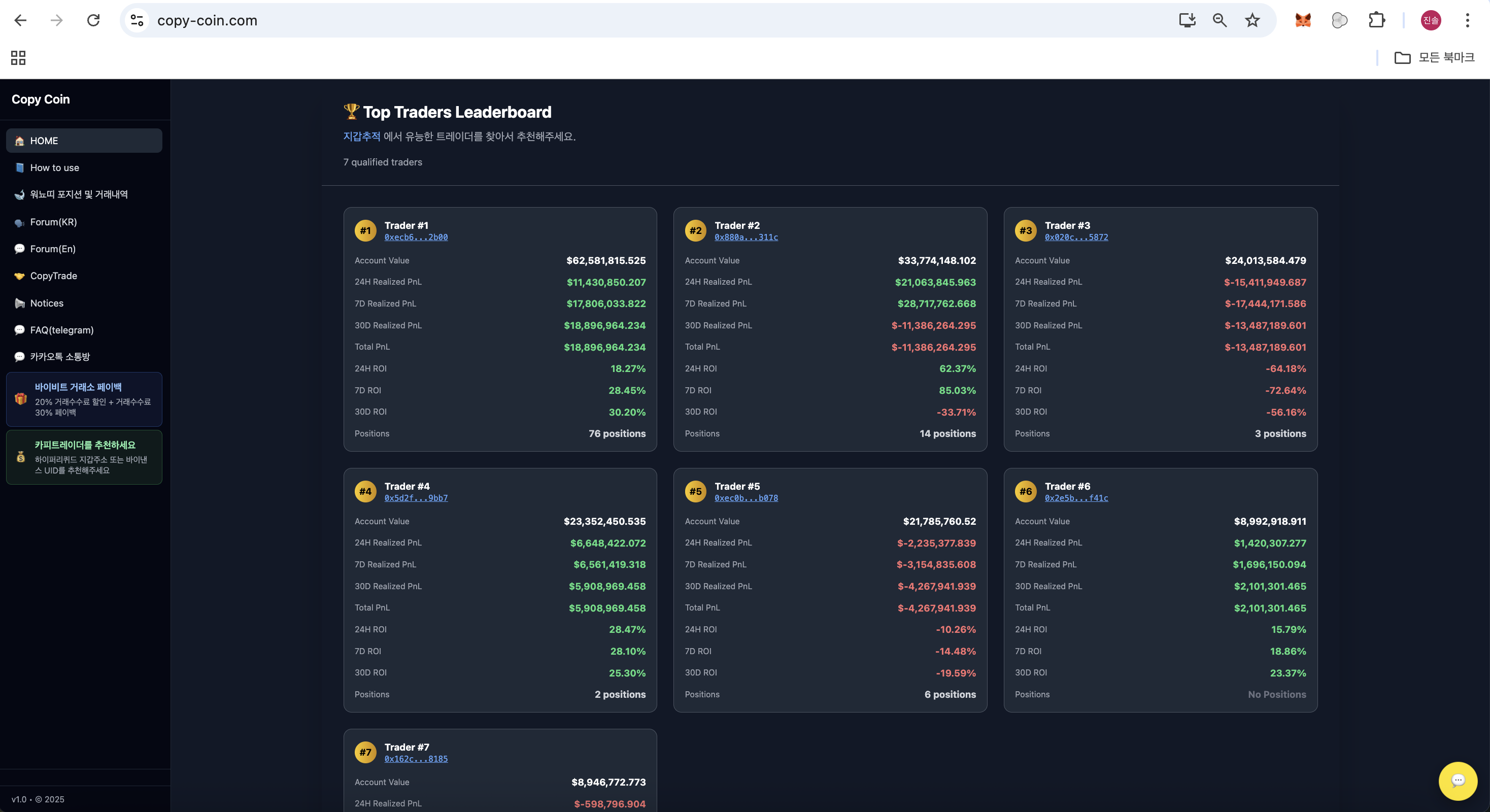Open the site info icon beside URL
Screen dimensions: 1490x812
pos(137,20)
